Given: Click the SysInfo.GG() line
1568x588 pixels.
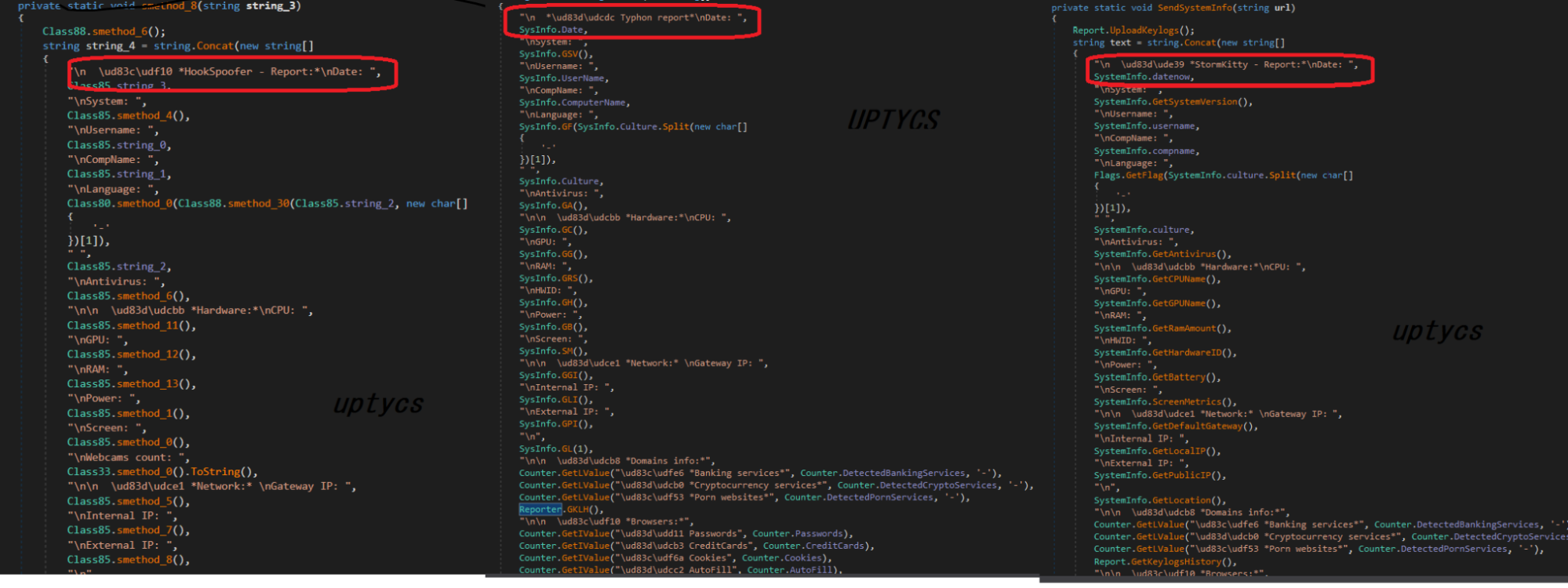Looking at the screenshot, I should pyautogui.click(x=553, y=254).
